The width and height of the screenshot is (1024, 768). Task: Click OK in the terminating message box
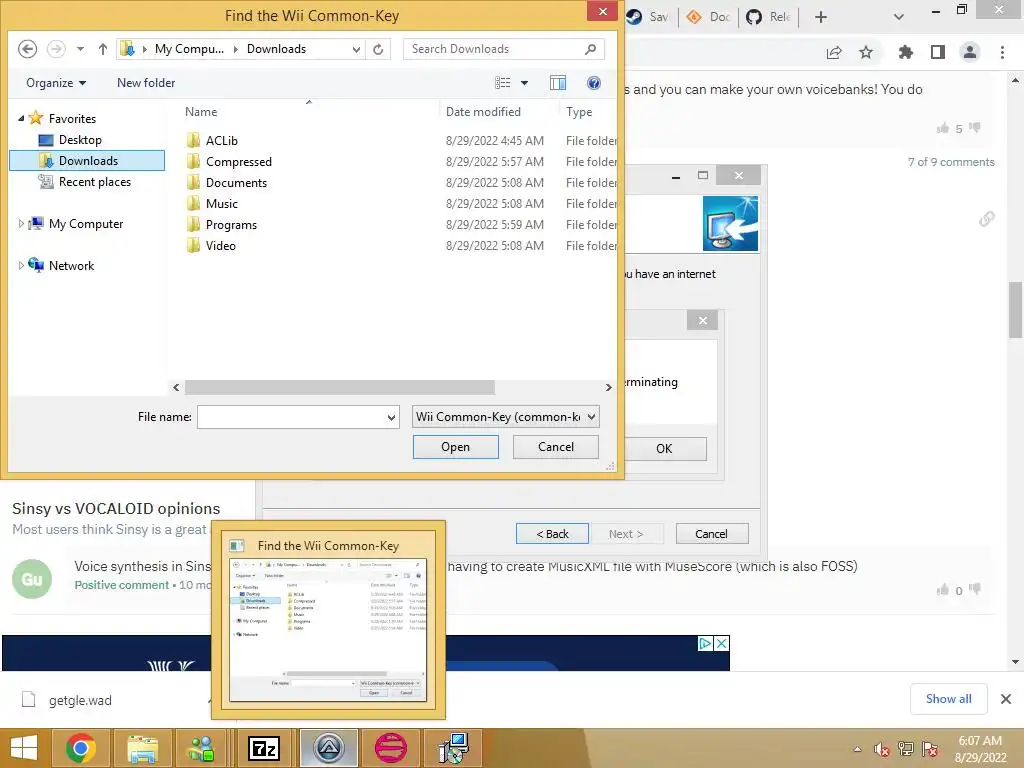click(664, 449)
